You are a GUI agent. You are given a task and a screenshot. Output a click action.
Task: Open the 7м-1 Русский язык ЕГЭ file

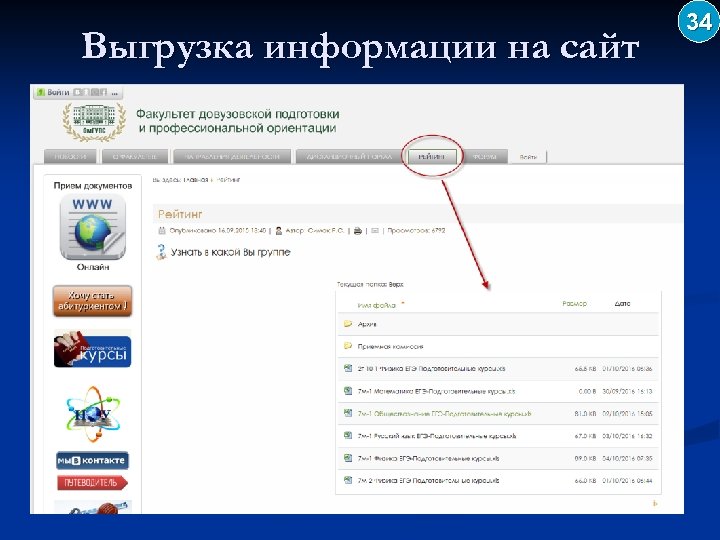tap(437, 436)
